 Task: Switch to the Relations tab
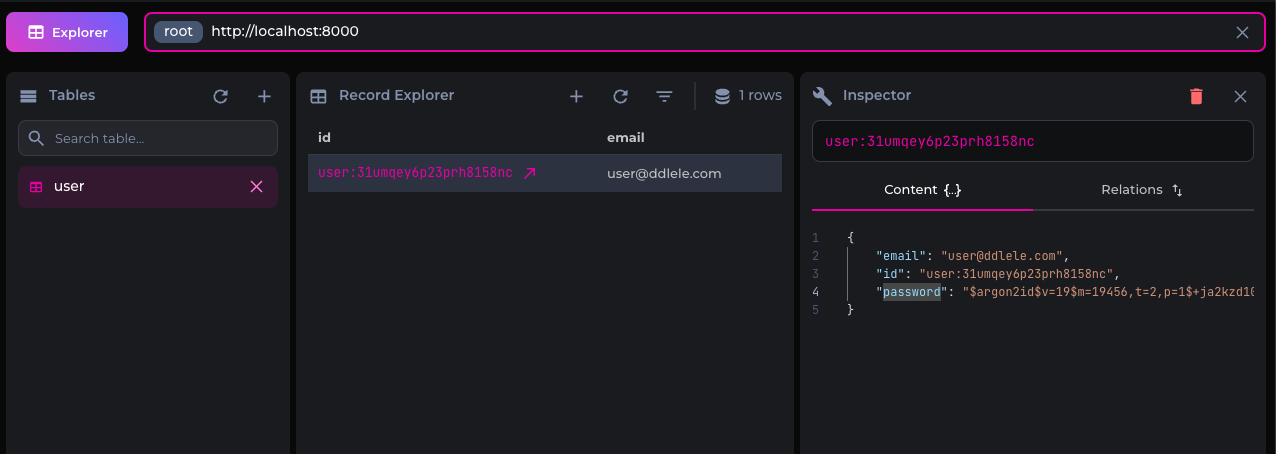[1142, 190]
